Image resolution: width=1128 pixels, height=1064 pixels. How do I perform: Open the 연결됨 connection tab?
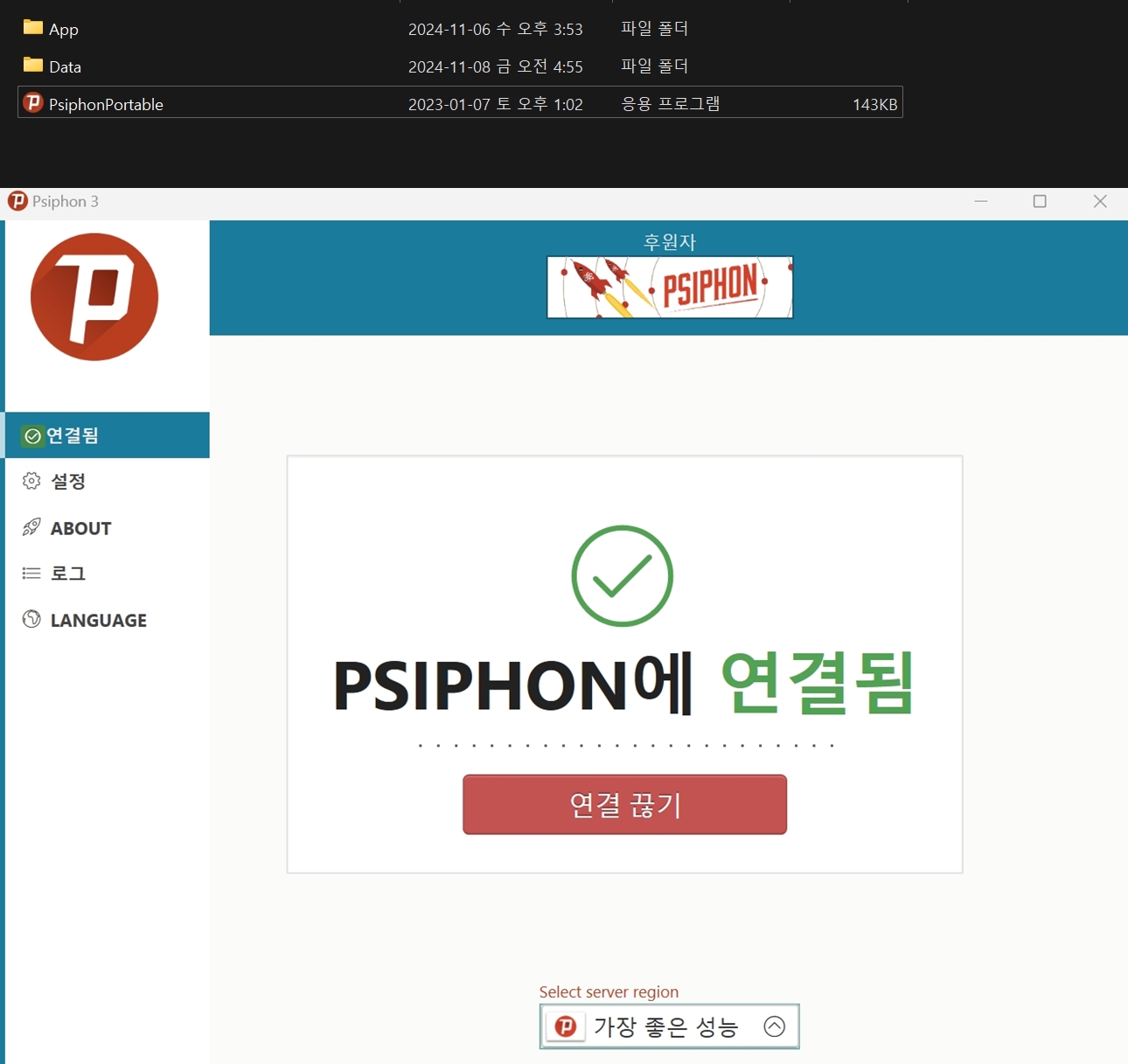point(107,435)
